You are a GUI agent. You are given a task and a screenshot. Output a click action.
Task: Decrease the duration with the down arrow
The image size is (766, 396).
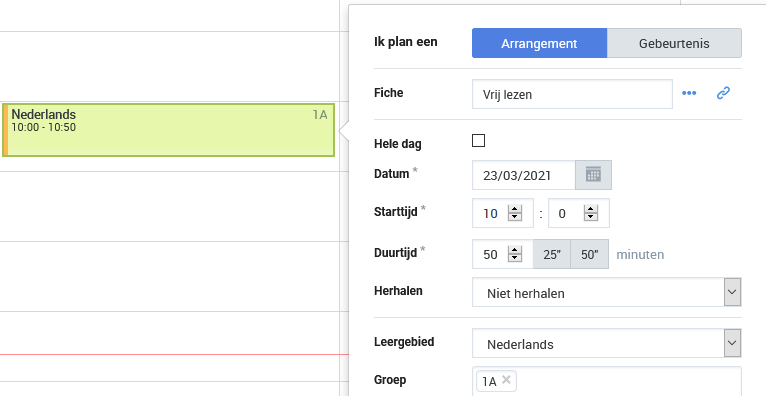(515, 258)
